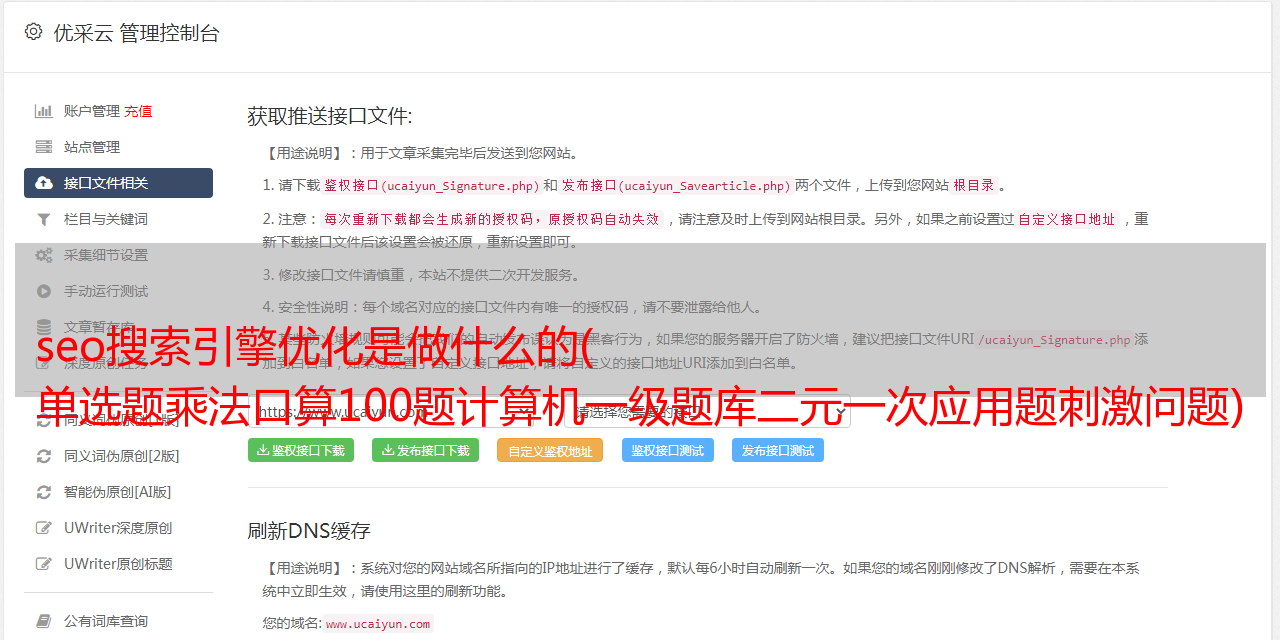Click the 根目录 highlighted text

973,186
